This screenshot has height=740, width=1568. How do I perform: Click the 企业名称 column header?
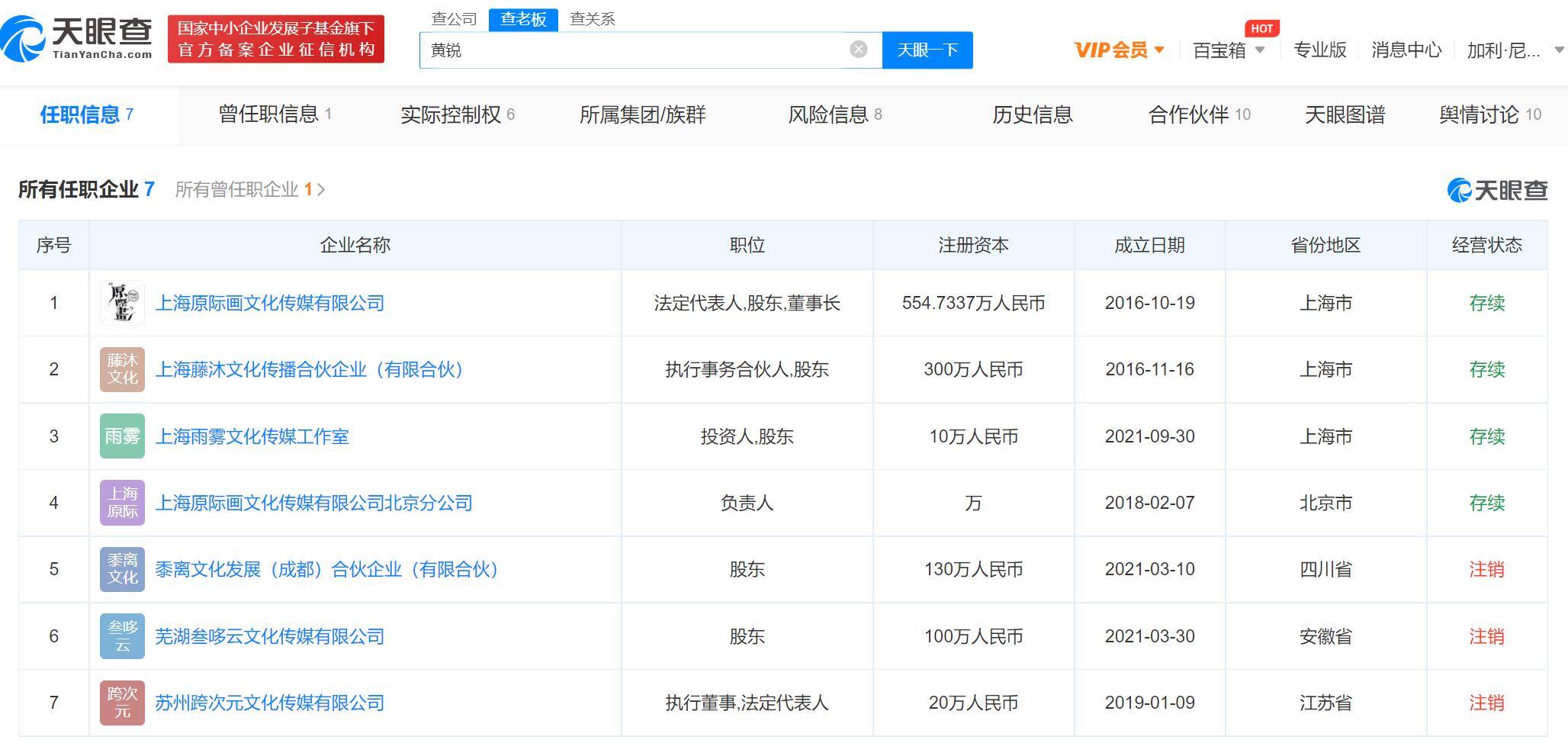click(355, 245)
